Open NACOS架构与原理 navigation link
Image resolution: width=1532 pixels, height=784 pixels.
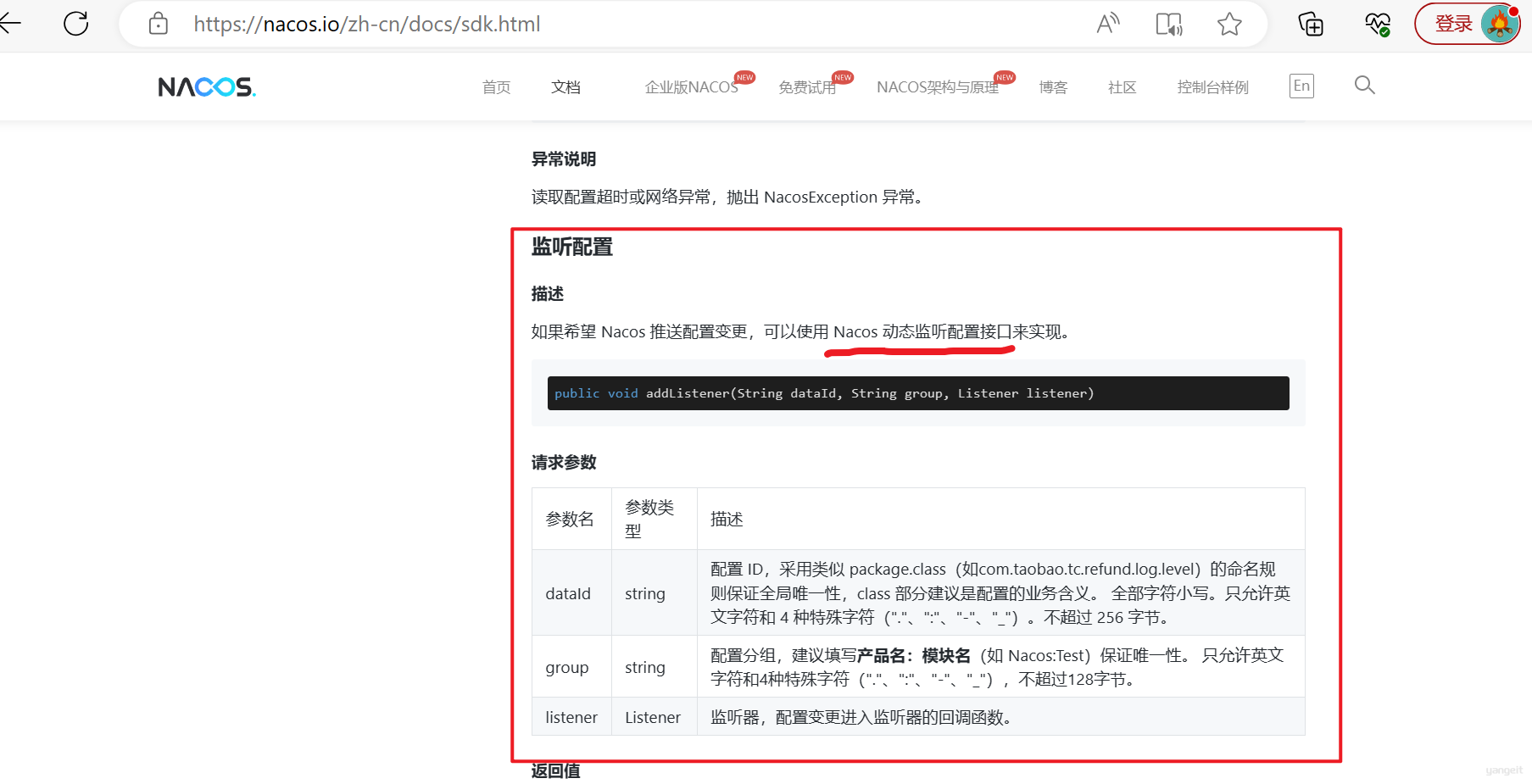pyautogui.click(x=938, y=87)
